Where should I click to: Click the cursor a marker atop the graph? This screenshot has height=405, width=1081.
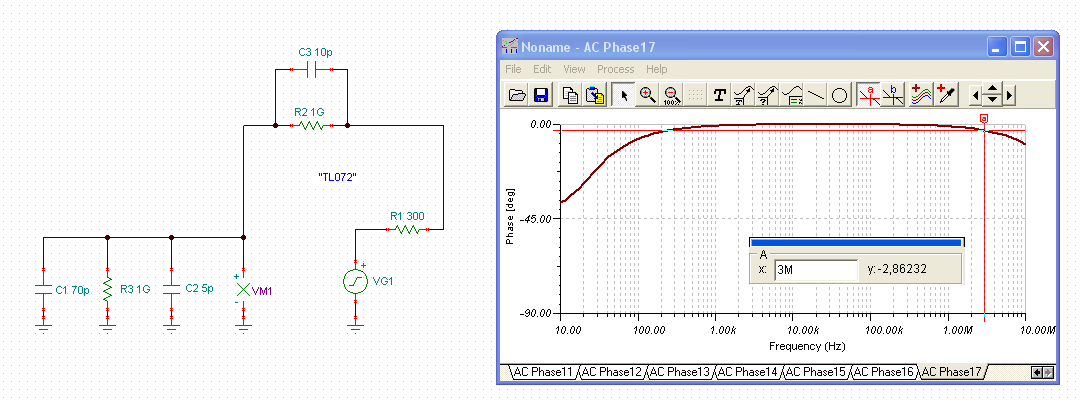coord(984,119)
